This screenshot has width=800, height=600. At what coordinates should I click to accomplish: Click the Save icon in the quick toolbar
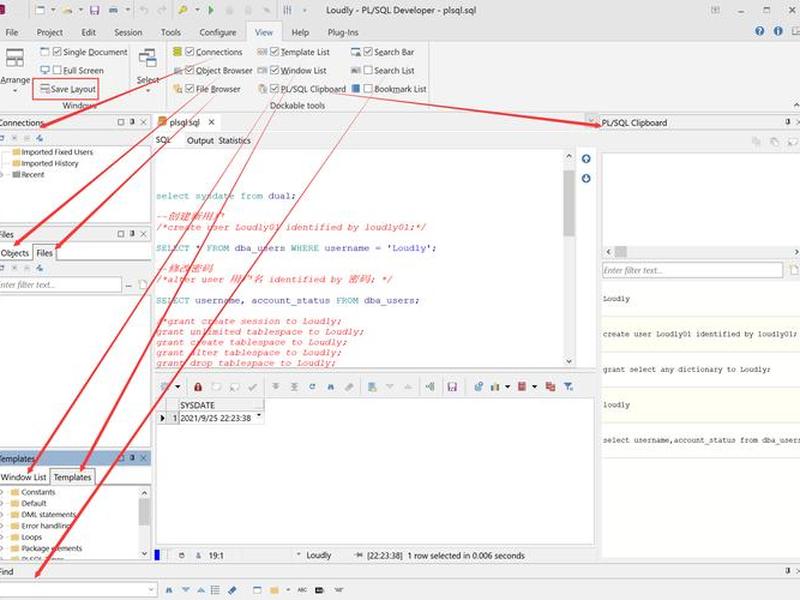click(x=94, y=10)
